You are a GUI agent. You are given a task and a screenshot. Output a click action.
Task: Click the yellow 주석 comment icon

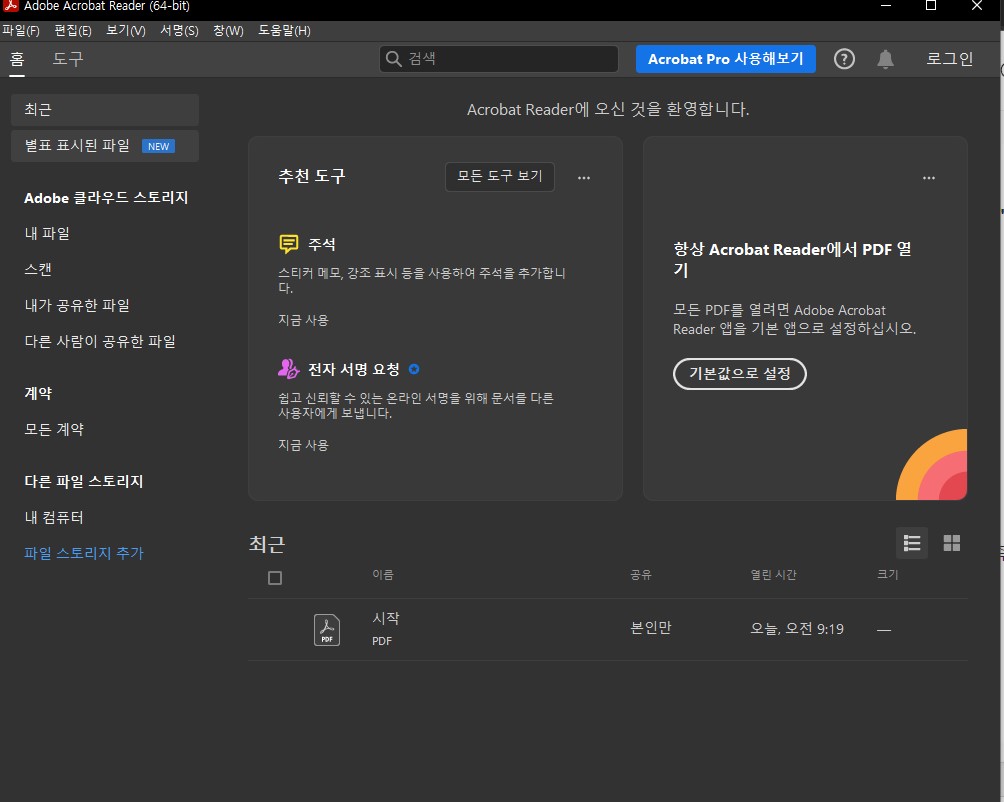[289, 244]
